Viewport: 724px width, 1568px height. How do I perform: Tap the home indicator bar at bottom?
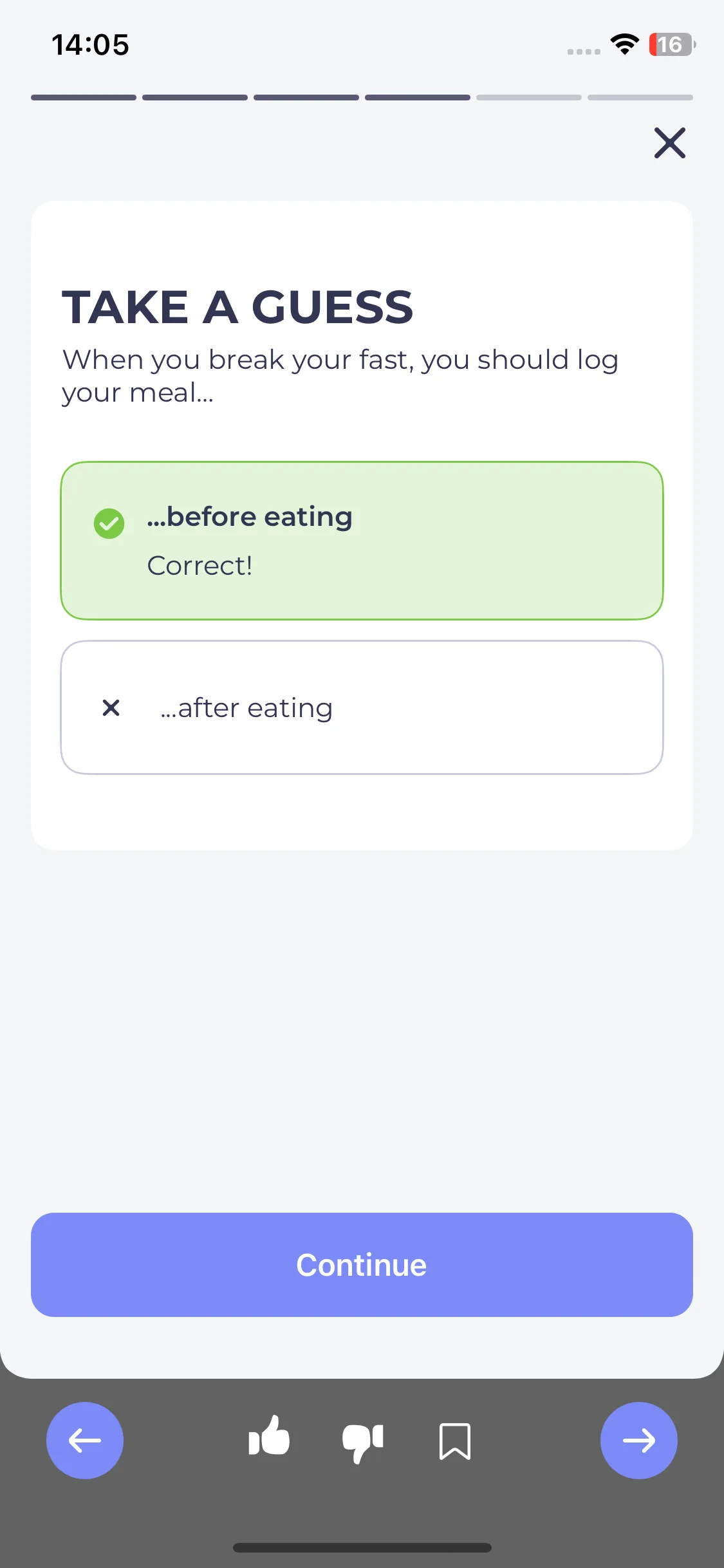[362, 1547]
